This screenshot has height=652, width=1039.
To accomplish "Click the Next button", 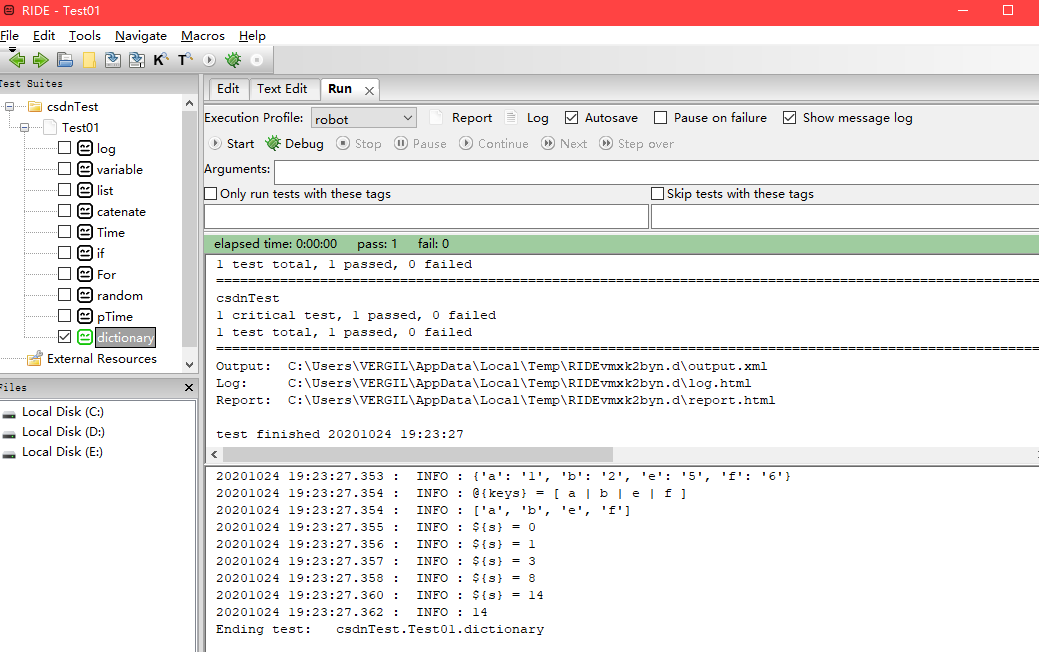I will (564, 144).
